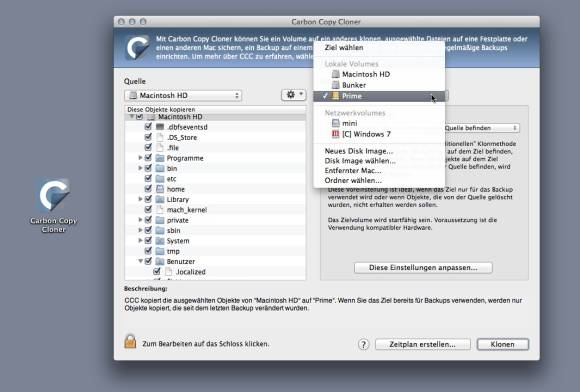
Task: Click the 'Zum Bearbeiten auf das Schloss klicken' text
Action: coord(206,344)
